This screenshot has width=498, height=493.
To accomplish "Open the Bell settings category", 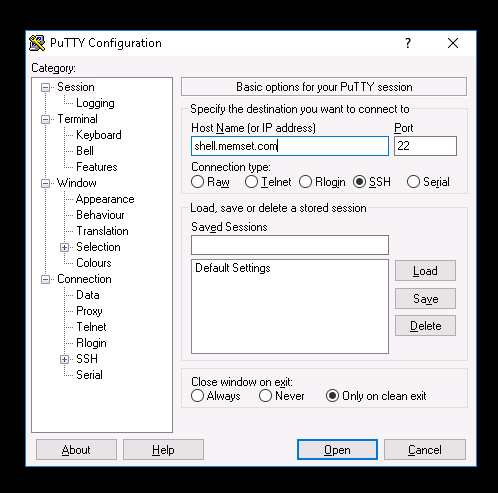I will (85, 151).
